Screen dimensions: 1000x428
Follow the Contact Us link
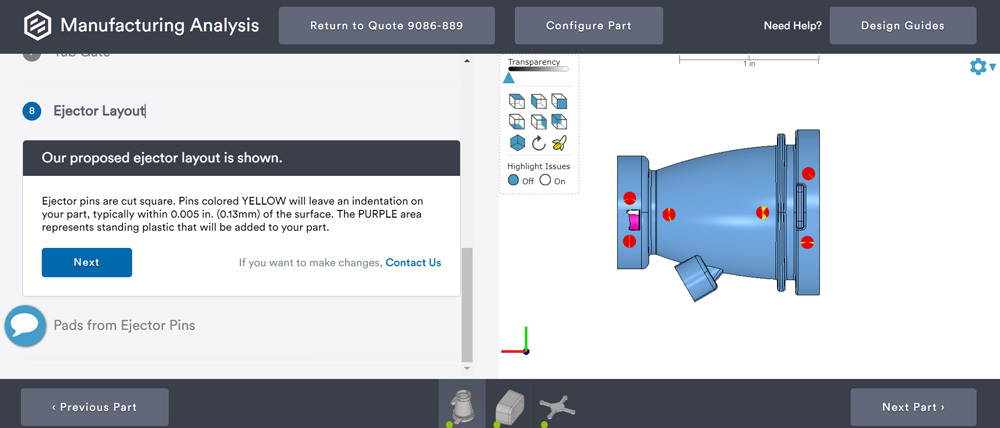[413, 263]
